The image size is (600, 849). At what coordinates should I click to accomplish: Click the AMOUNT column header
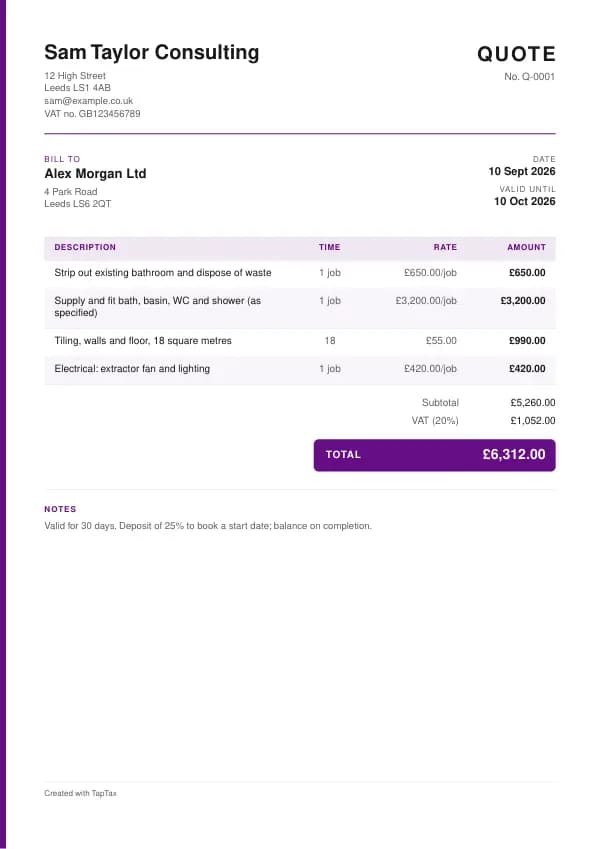coord(526,247)
